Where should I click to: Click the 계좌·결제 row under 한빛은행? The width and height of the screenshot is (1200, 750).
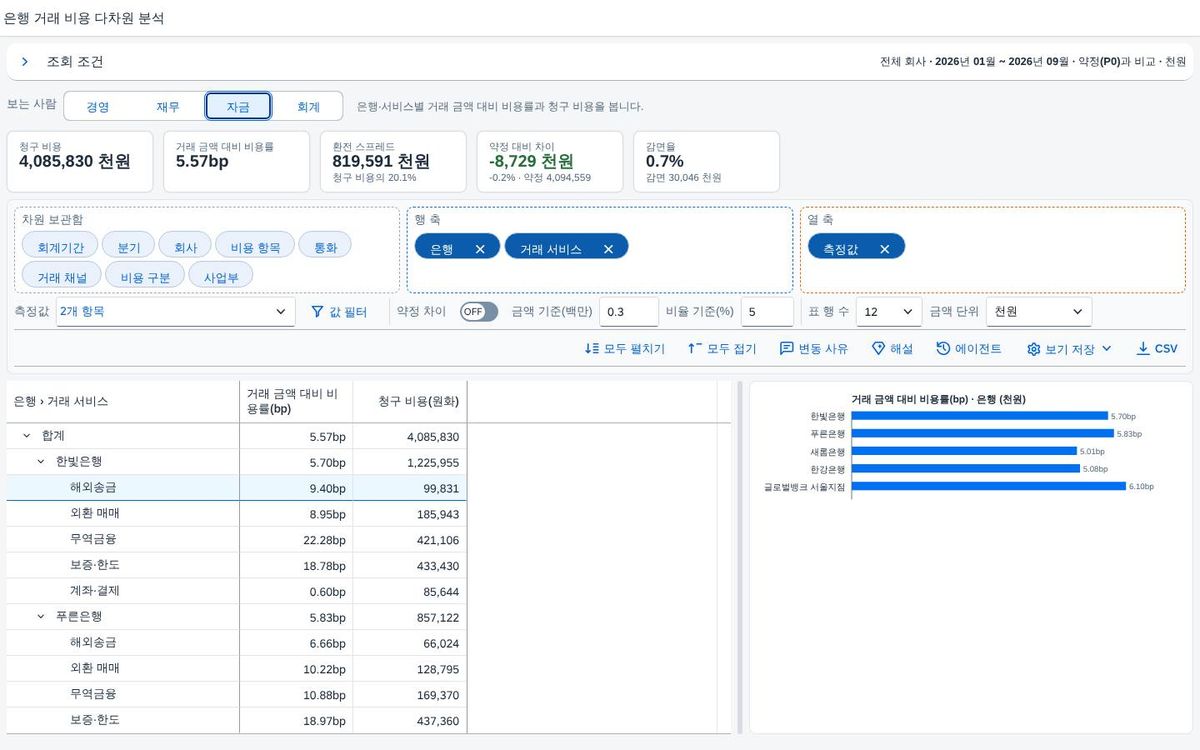point(237,592)
